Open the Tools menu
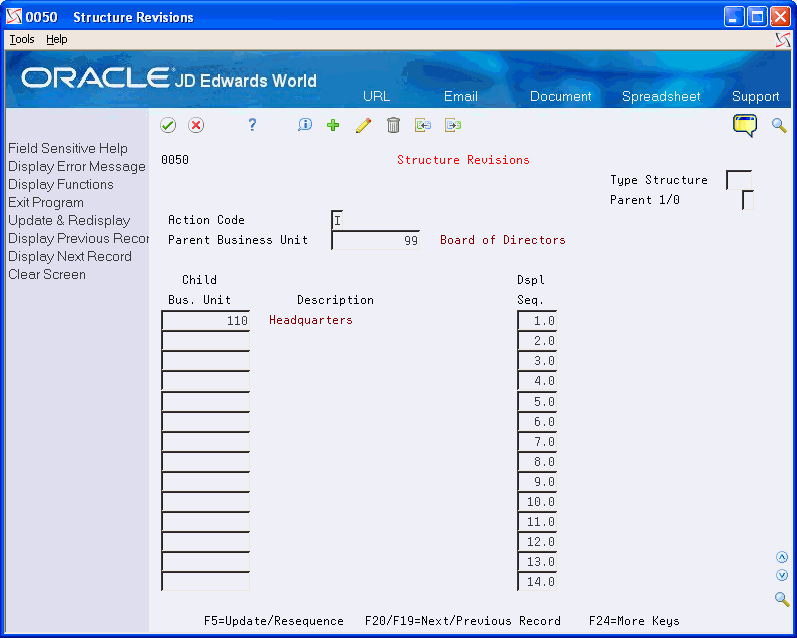Image resolution: width=797 pixels, height=638 pixels. tap(22, 39)
